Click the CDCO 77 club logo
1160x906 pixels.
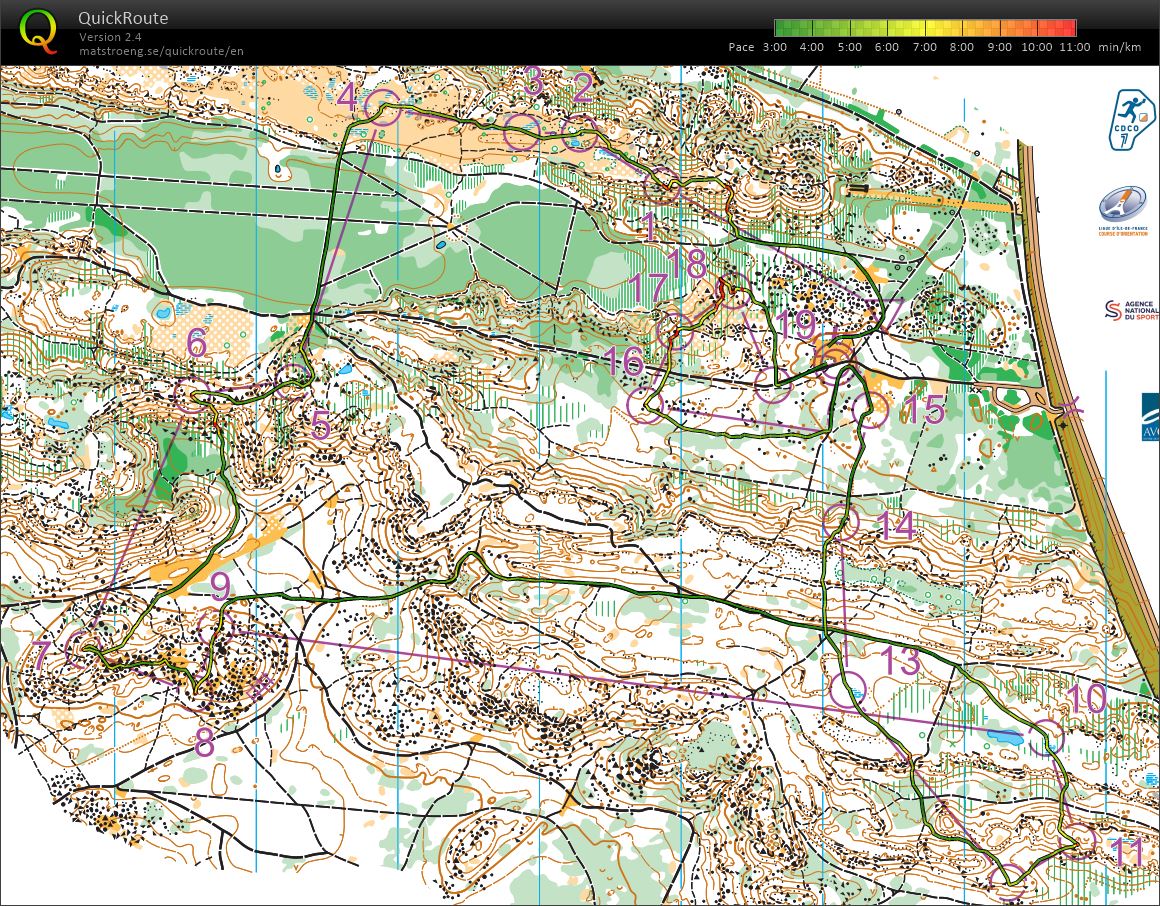pyautogui.click(x=1132, y=120)
